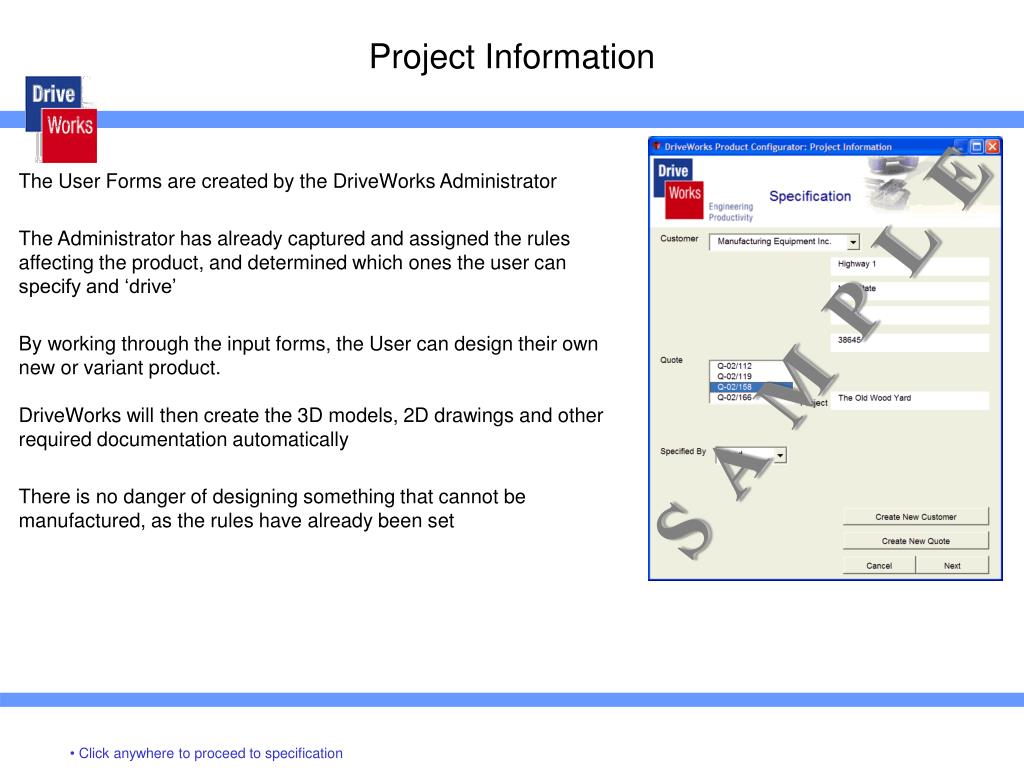Maximize the Product Configurator window
Image resolution: width=1024 pixels, height=768 pixels.
976,146
